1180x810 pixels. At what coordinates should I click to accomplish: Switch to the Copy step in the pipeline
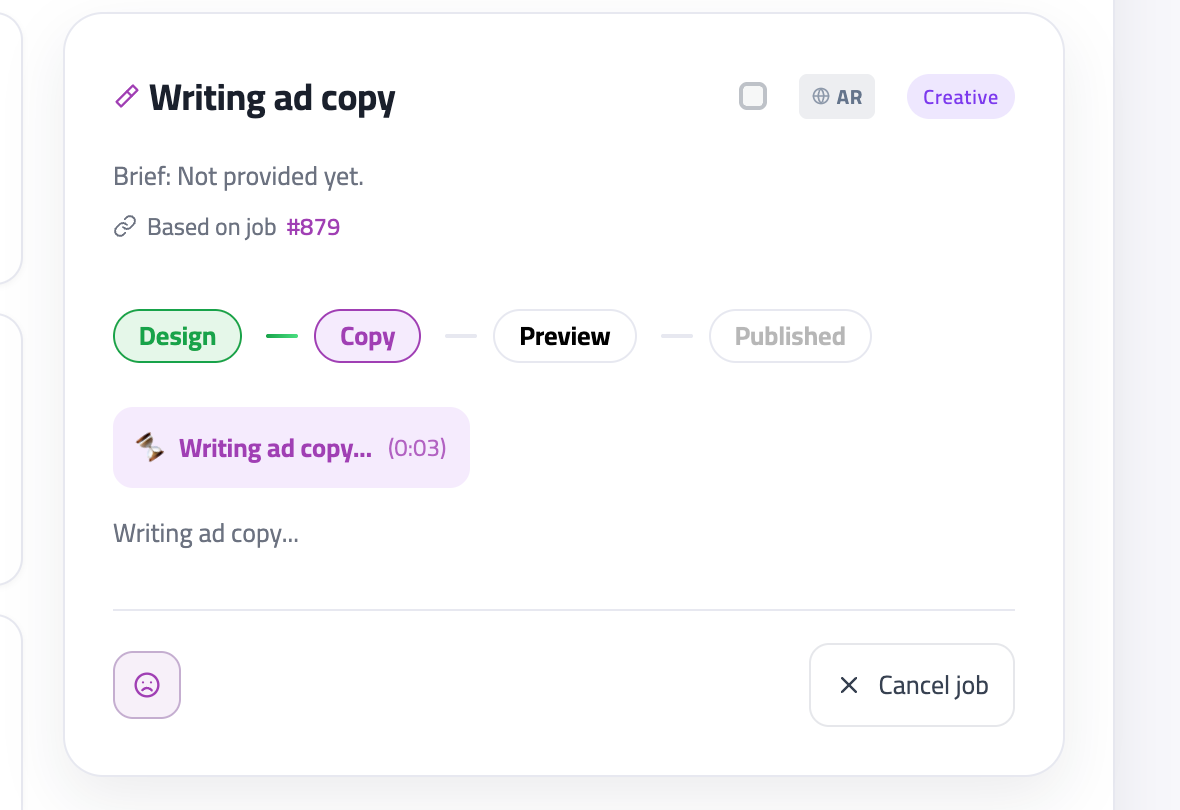367,336
